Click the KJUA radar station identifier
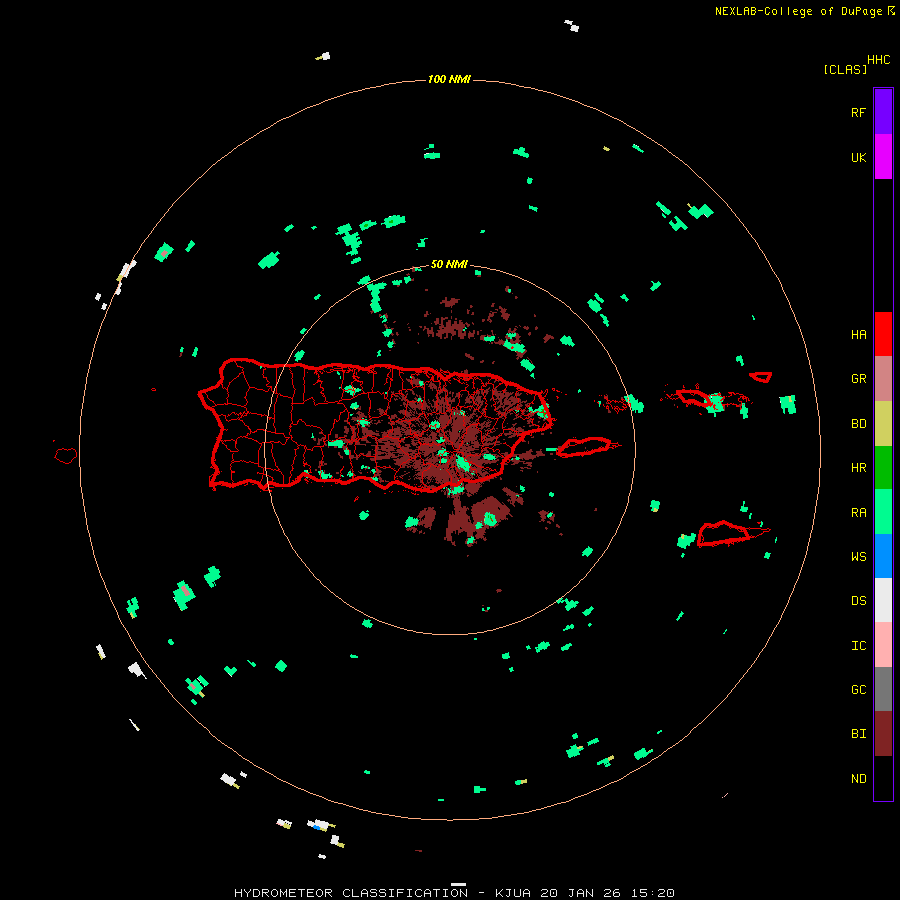This screenshot has height=900, width=900. click(513, 893)
